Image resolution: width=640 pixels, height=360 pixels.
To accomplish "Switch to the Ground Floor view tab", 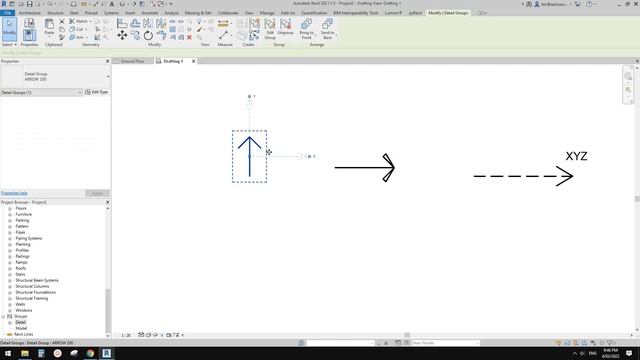I will tap(133, 61).
